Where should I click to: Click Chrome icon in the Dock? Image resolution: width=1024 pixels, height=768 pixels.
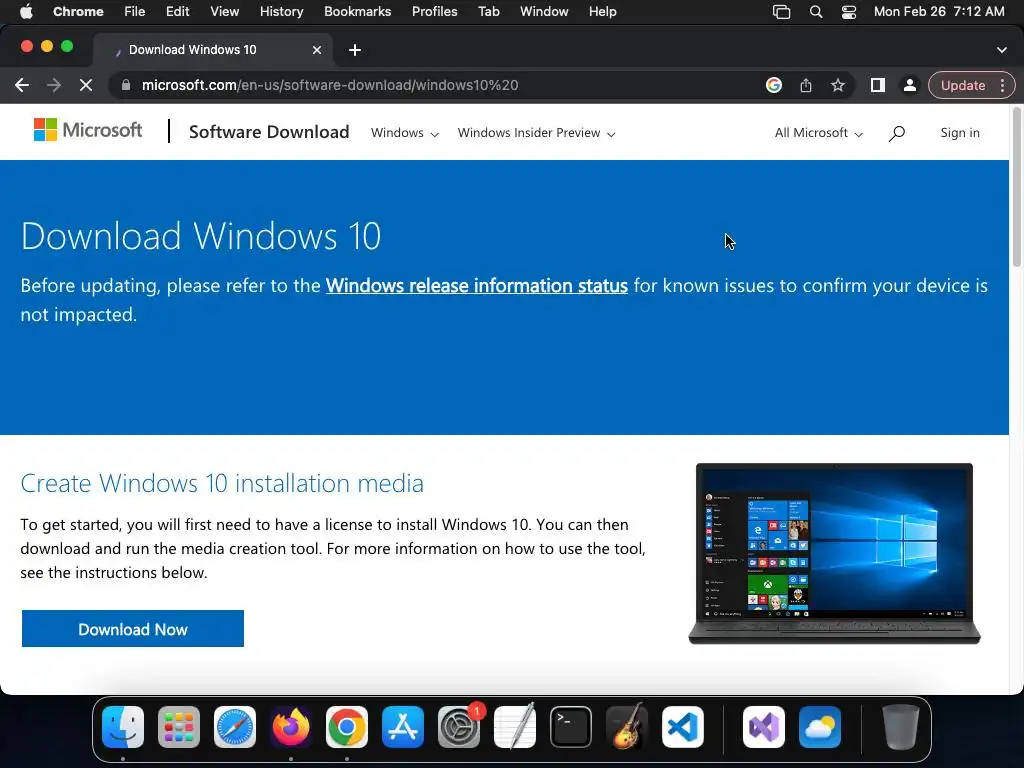[347, 727]
